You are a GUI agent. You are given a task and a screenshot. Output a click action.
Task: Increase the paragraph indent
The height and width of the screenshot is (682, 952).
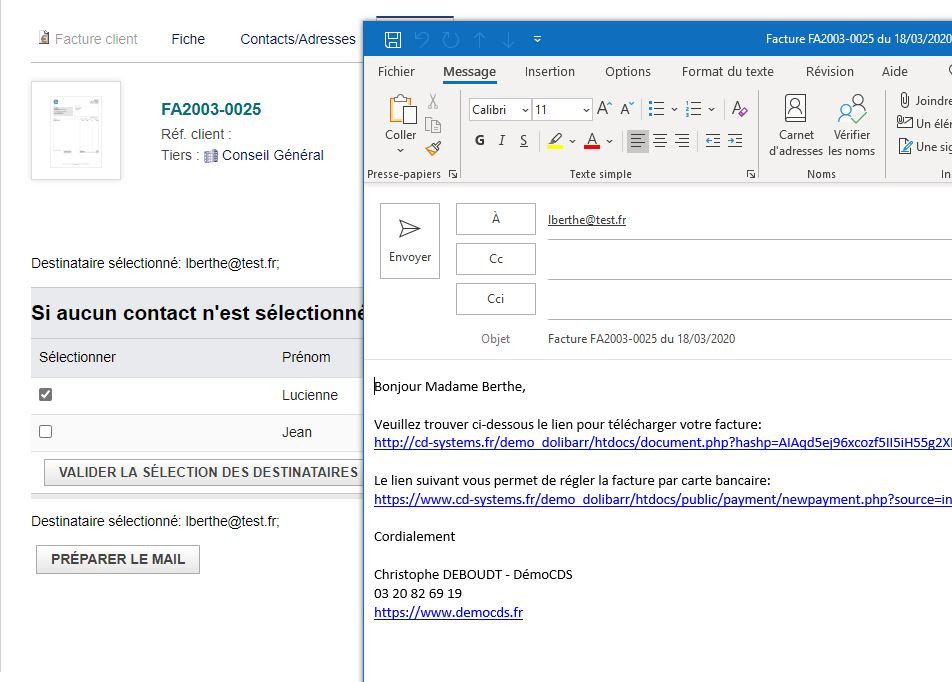(x=735, y=141)
